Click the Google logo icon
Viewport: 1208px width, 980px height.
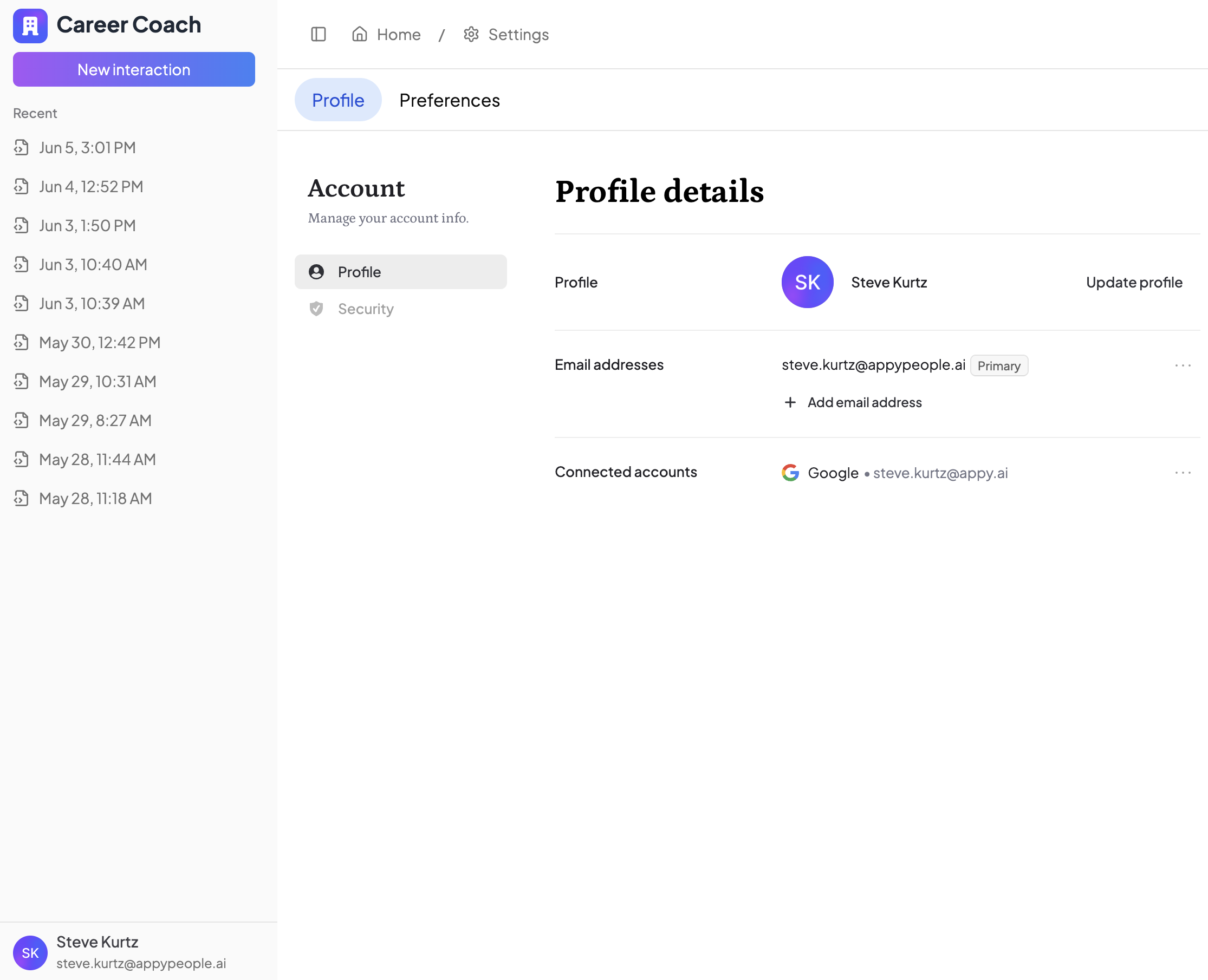coord(790,473)
